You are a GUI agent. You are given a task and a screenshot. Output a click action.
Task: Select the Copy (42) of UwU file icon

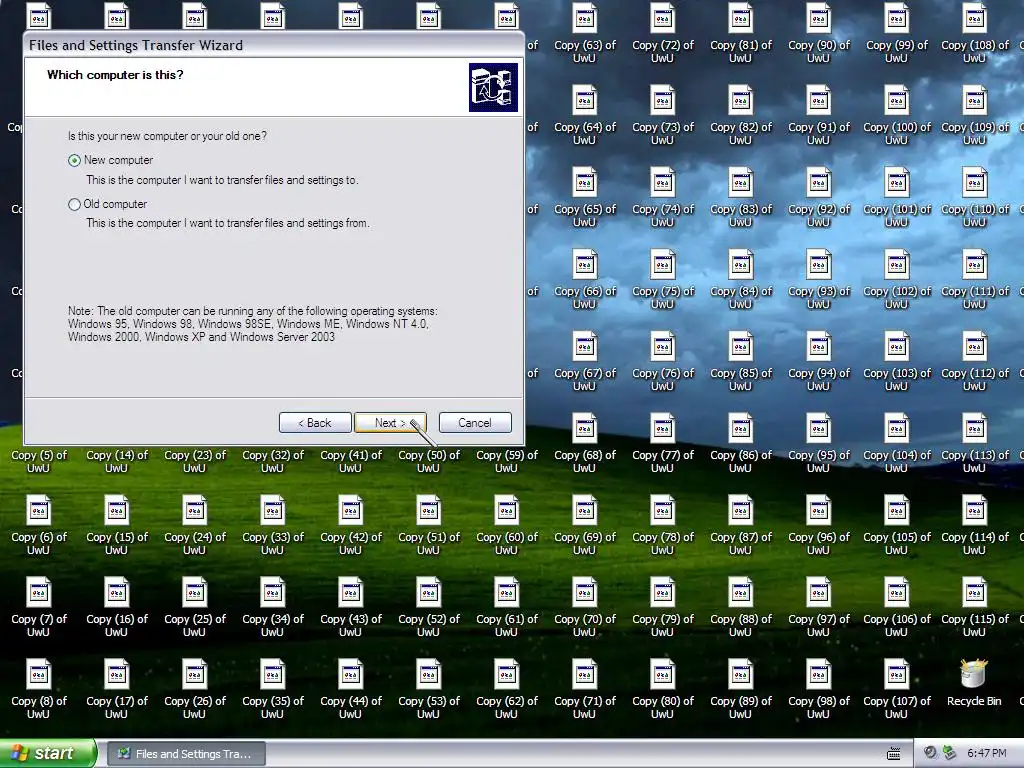[351, 511]
